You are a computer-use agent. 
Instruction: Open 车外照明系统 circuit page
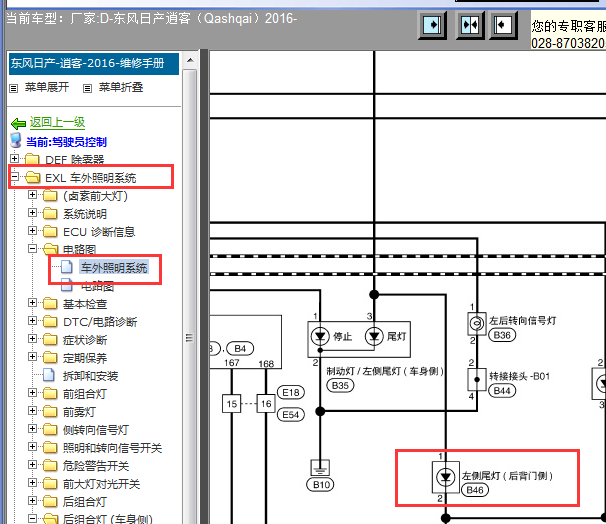(x=114, y=267)
